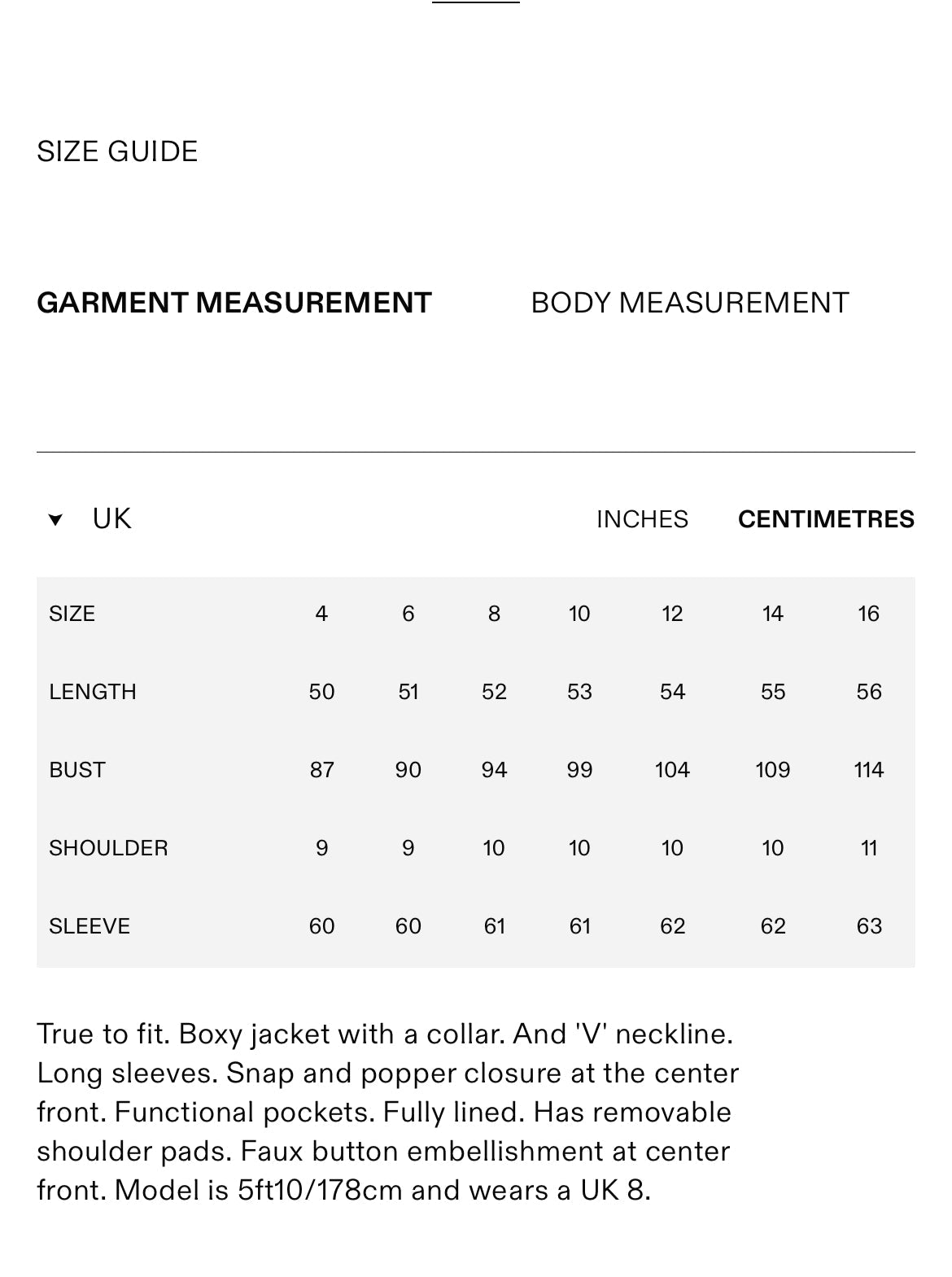952x1277 pixels.
Task: Click the LENGTH row label
Action: pyautogui.click(x=93, y=692)
